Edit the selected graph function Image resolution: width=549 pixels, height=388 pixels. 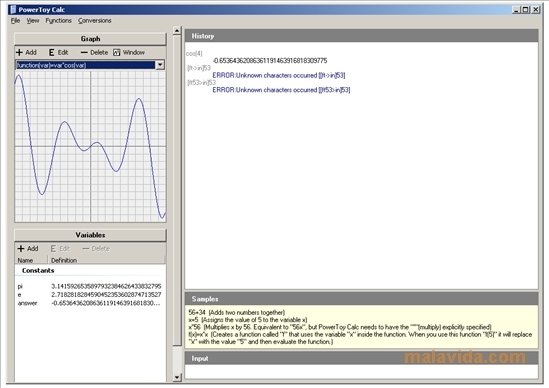tap(58, 53)
